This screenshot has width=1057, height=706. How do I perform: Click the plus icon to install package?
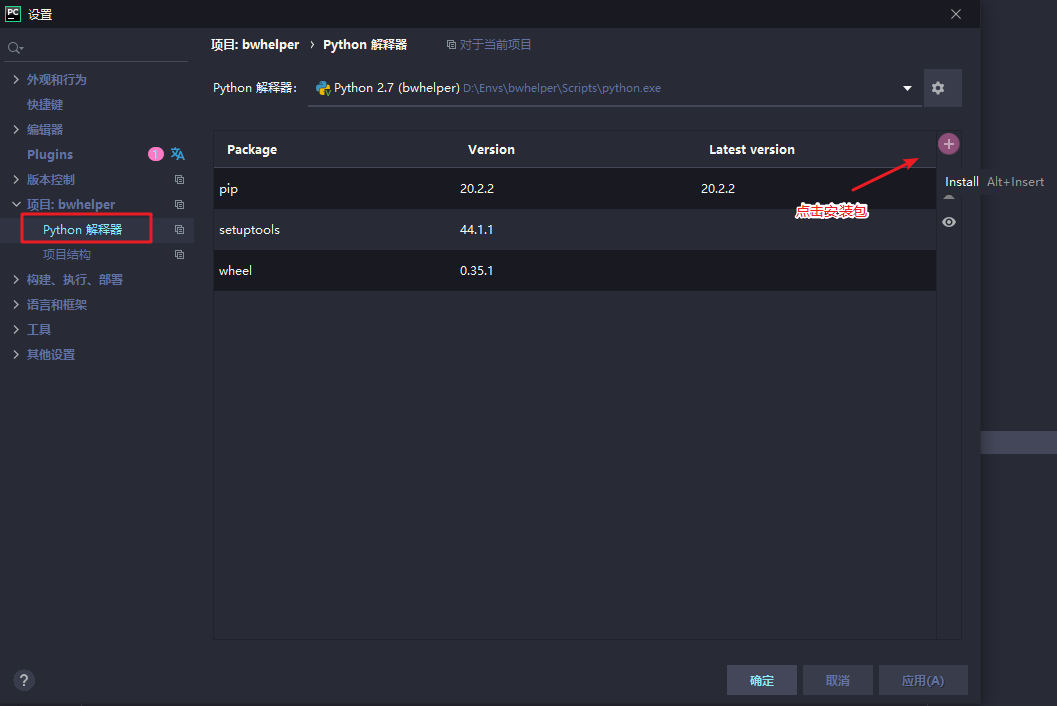948,144
